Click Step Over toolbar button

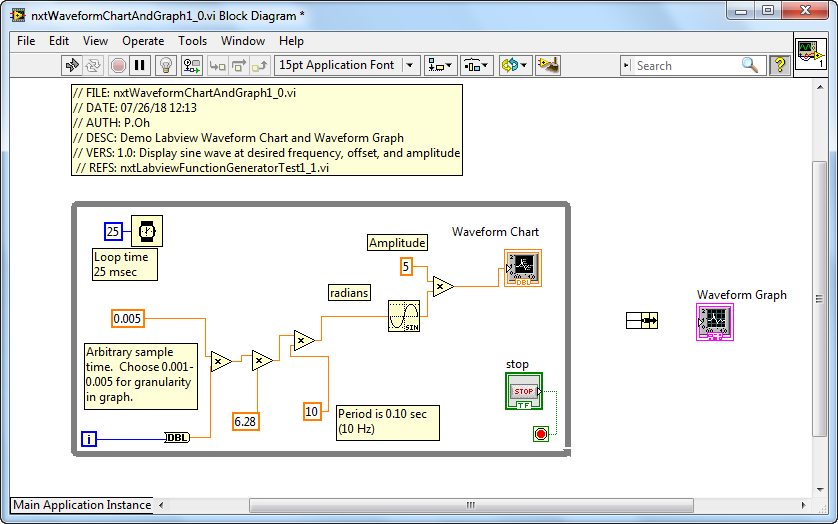tap(238, 66)
